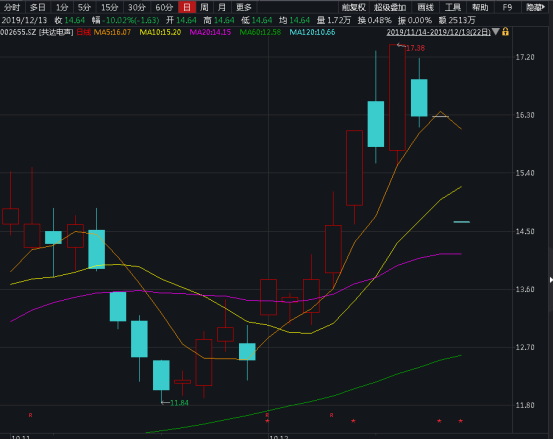This screenshot has width=554, height=440.
Task: Open the 更多 more periods menu
Action: (x=244, y=7)
